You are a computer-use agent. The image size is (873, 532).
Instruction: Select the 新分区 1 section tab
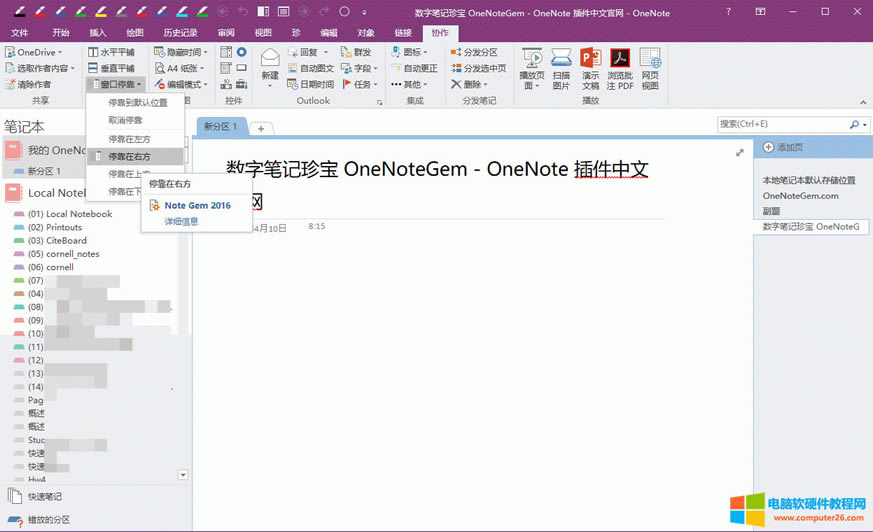[x=221, y=126]
